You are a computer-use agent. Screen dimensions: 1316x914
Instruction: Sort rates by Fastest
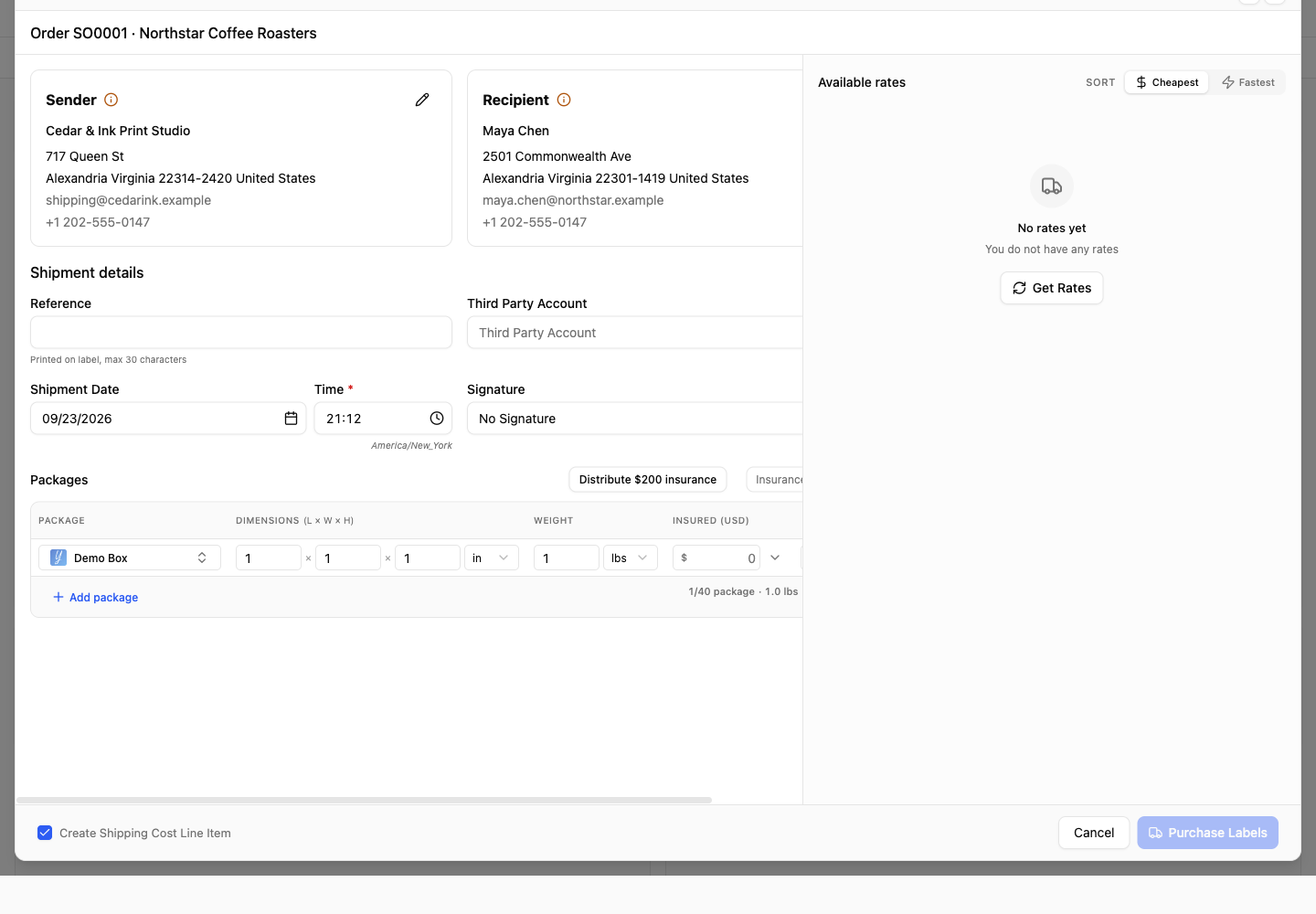click(x=1248, y=82)
